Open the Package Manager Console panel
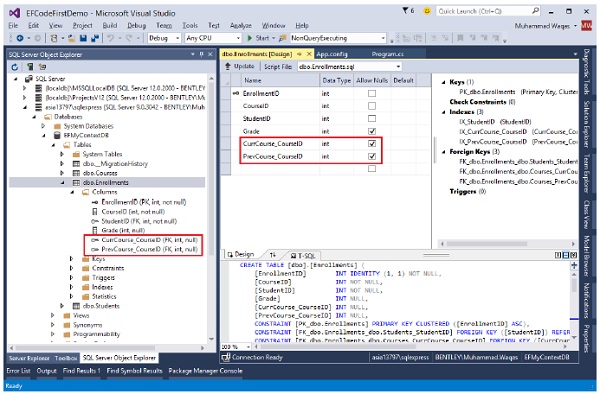 tap(205, 371)
